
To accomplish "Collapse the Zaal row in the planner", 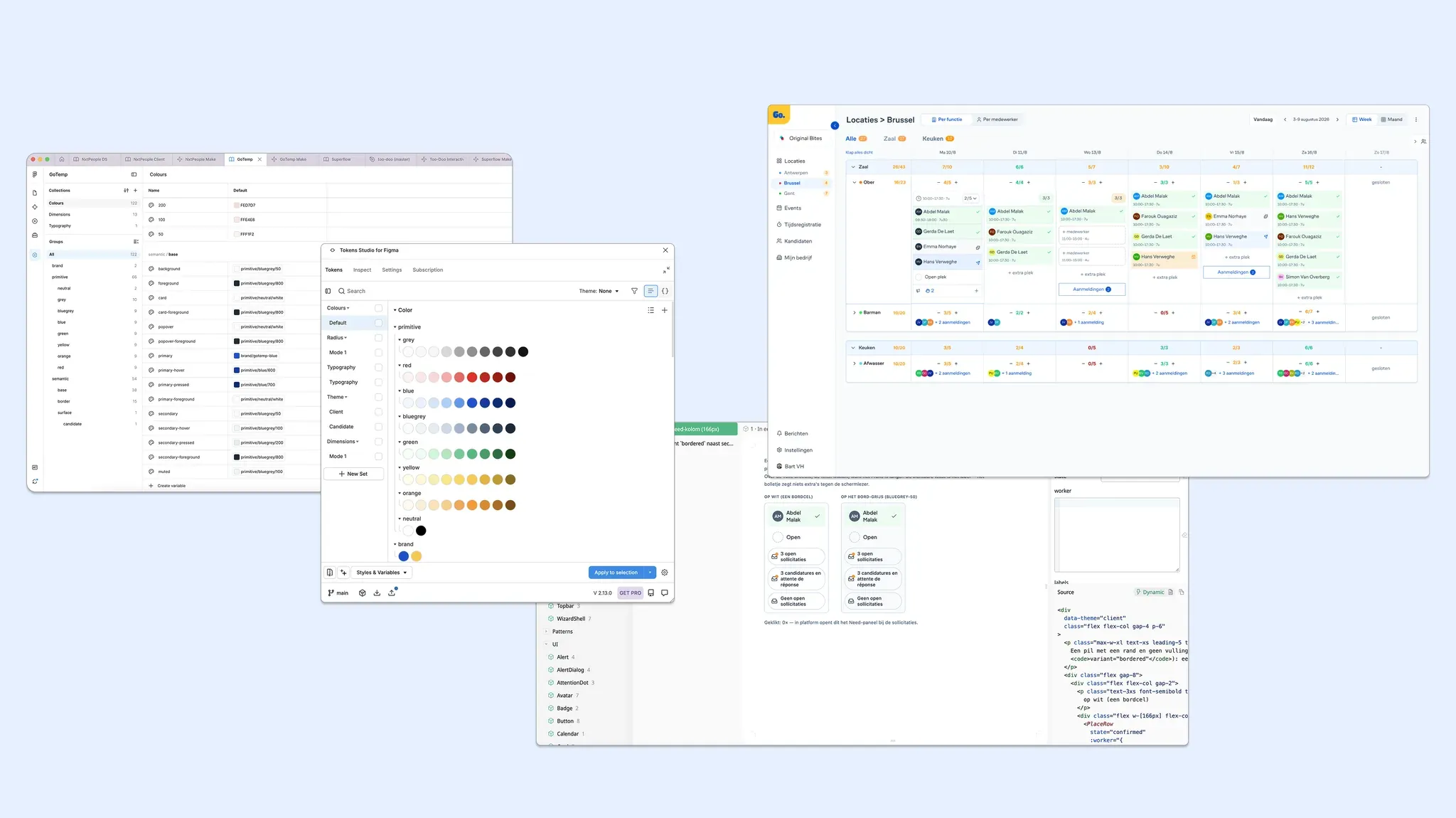I will pos(853,167).
